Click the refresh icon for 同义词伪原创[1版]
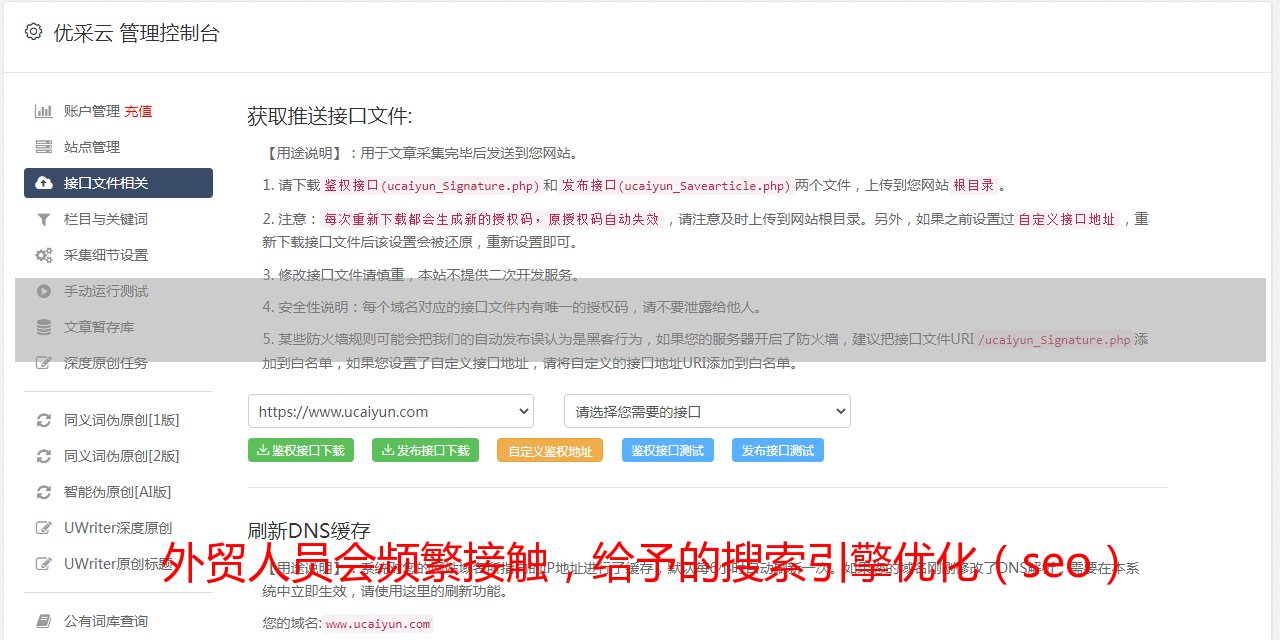The image size is (1280, 640). 44,420
